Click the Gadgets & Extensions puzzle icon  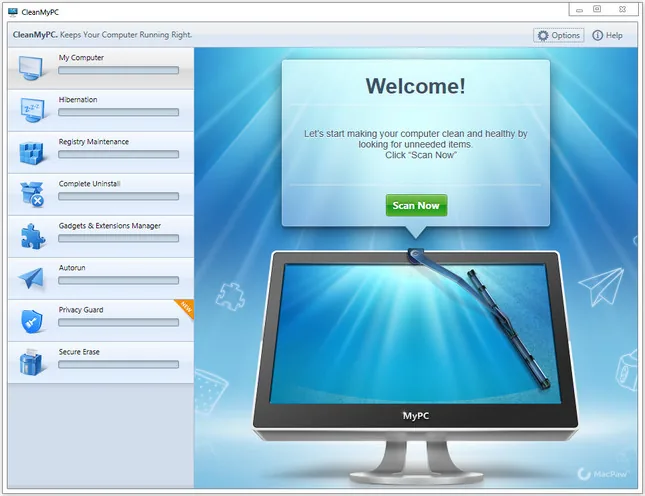coord(32,236)
